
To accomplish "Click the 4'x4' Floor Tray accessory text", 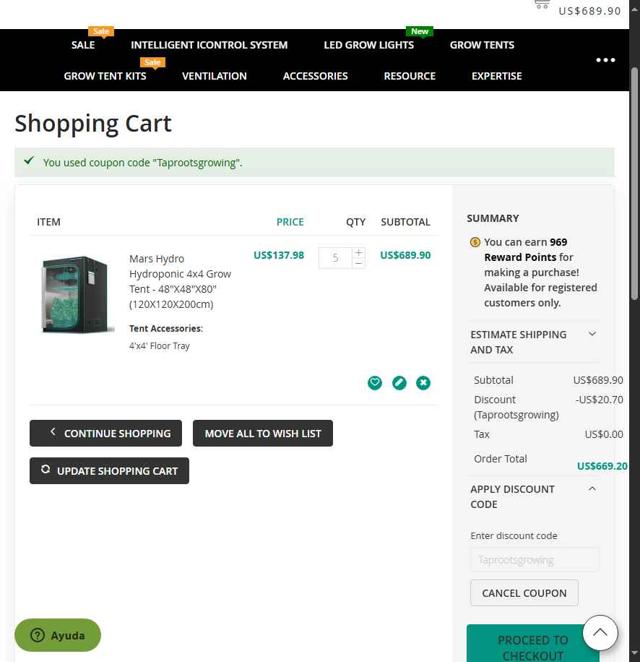I will click(x=159, y=346).
